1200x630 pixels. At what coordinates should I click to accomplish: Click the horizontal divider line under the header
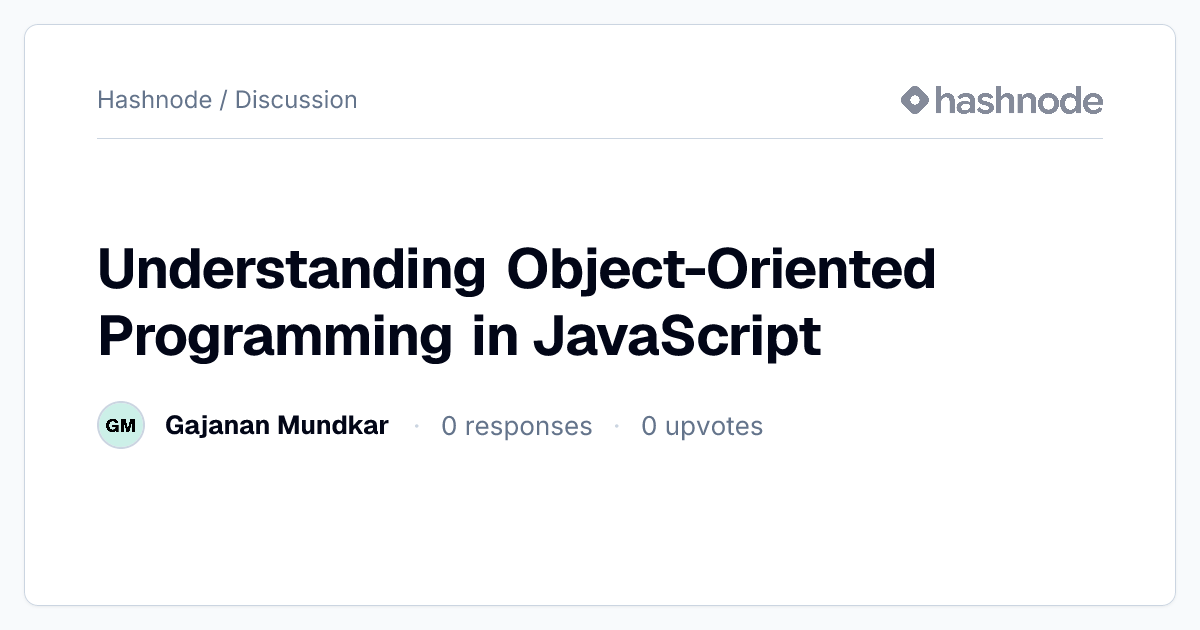pyautogui.click(x=600, y=138)
